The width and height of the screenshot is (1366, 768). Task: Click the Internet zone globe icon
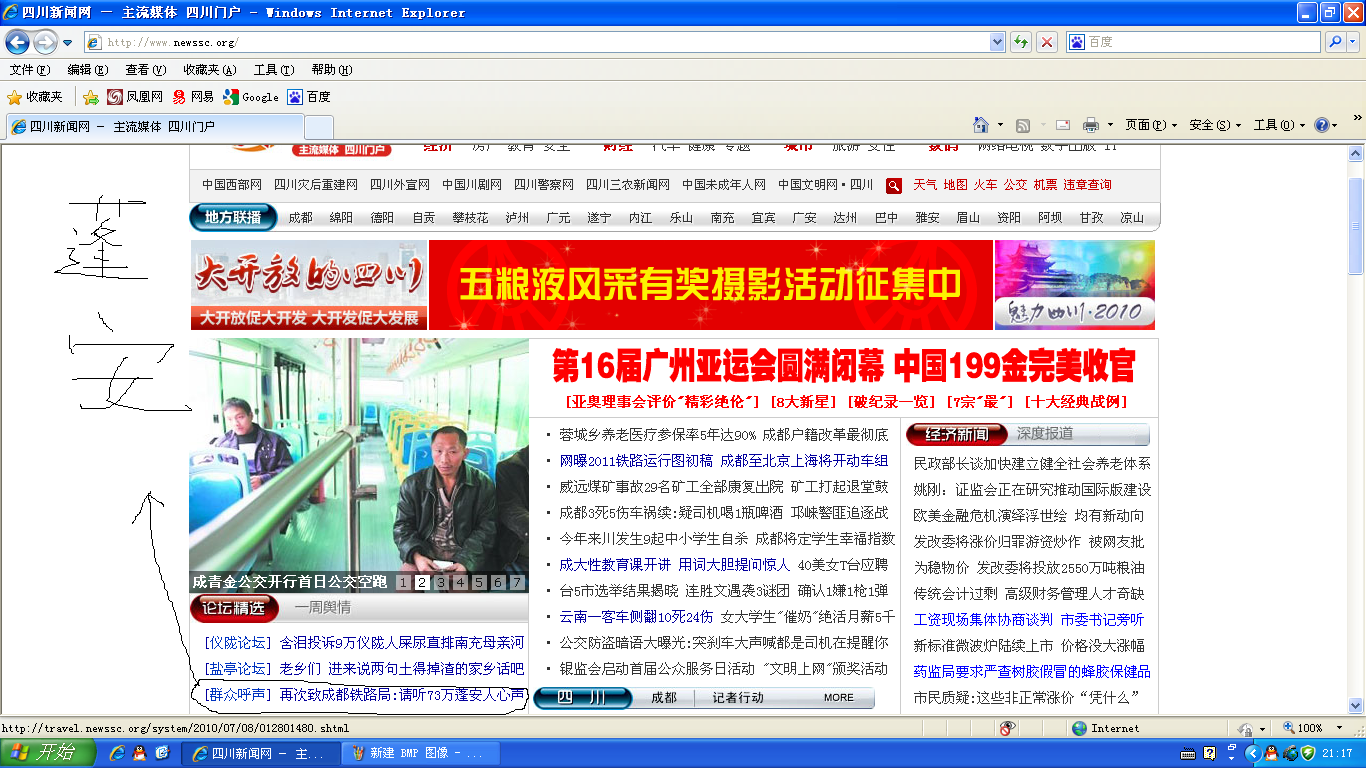(x=1079, y=728)
